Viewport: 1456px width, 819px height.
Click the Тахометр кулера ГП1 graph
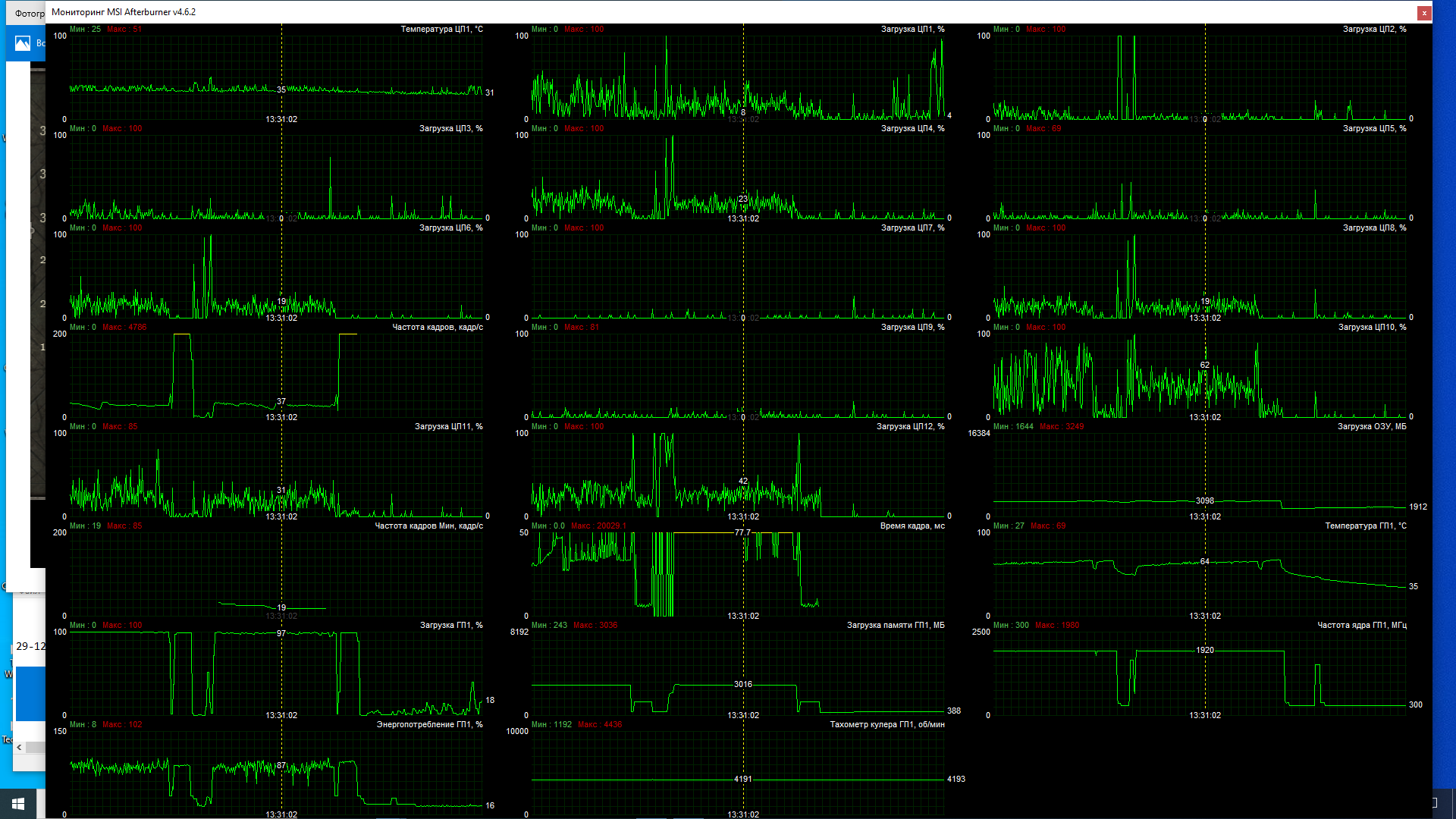(x=739, y=772)
